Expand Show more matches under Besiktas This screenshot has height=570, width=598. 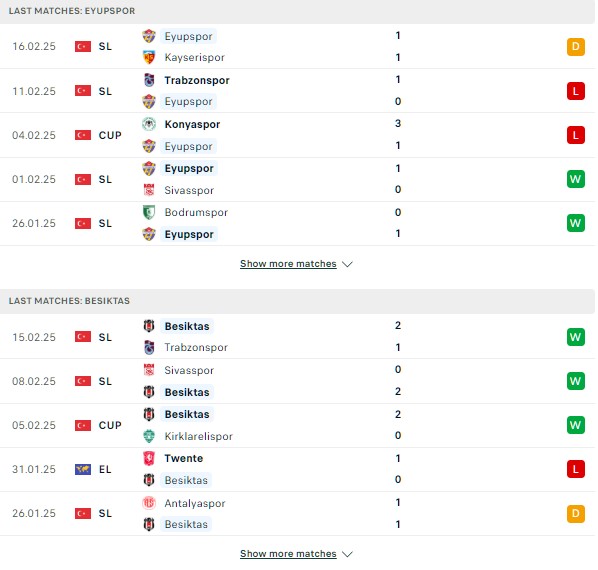[288, 554]
